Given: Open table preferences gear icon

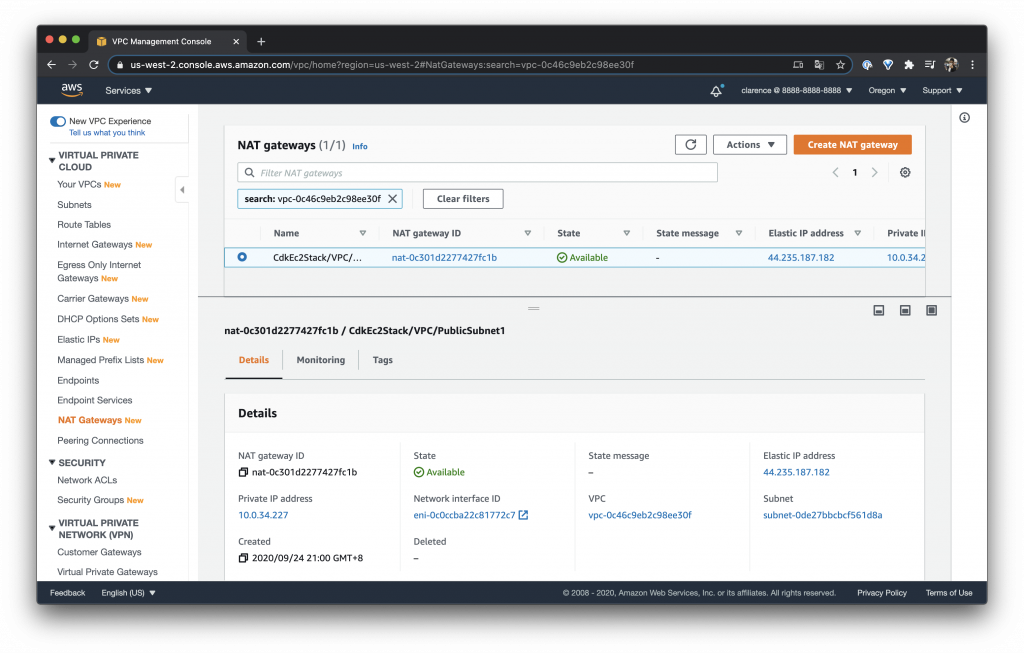Looking at the screenshot, I should tap(904, 172).
